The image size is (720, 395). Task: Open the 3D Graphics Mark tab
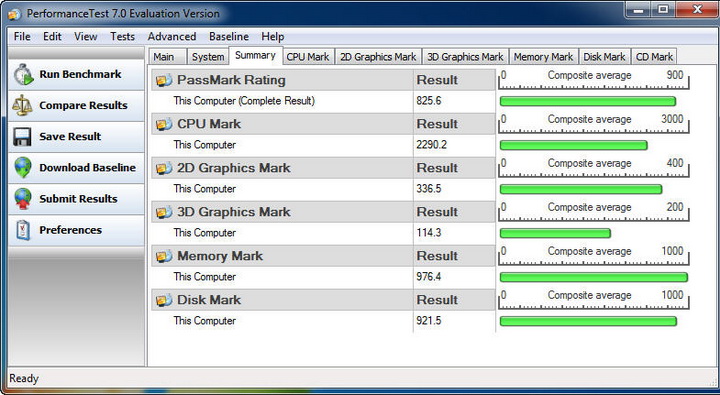pos(465,56)
